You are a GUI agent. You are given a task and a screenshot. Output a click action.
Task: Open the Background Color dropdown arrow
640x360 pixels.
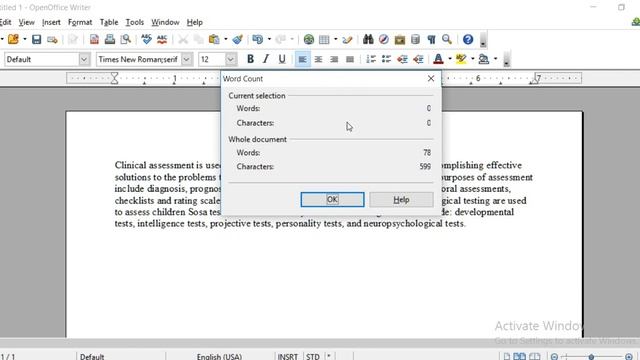[x=496, y=59]
